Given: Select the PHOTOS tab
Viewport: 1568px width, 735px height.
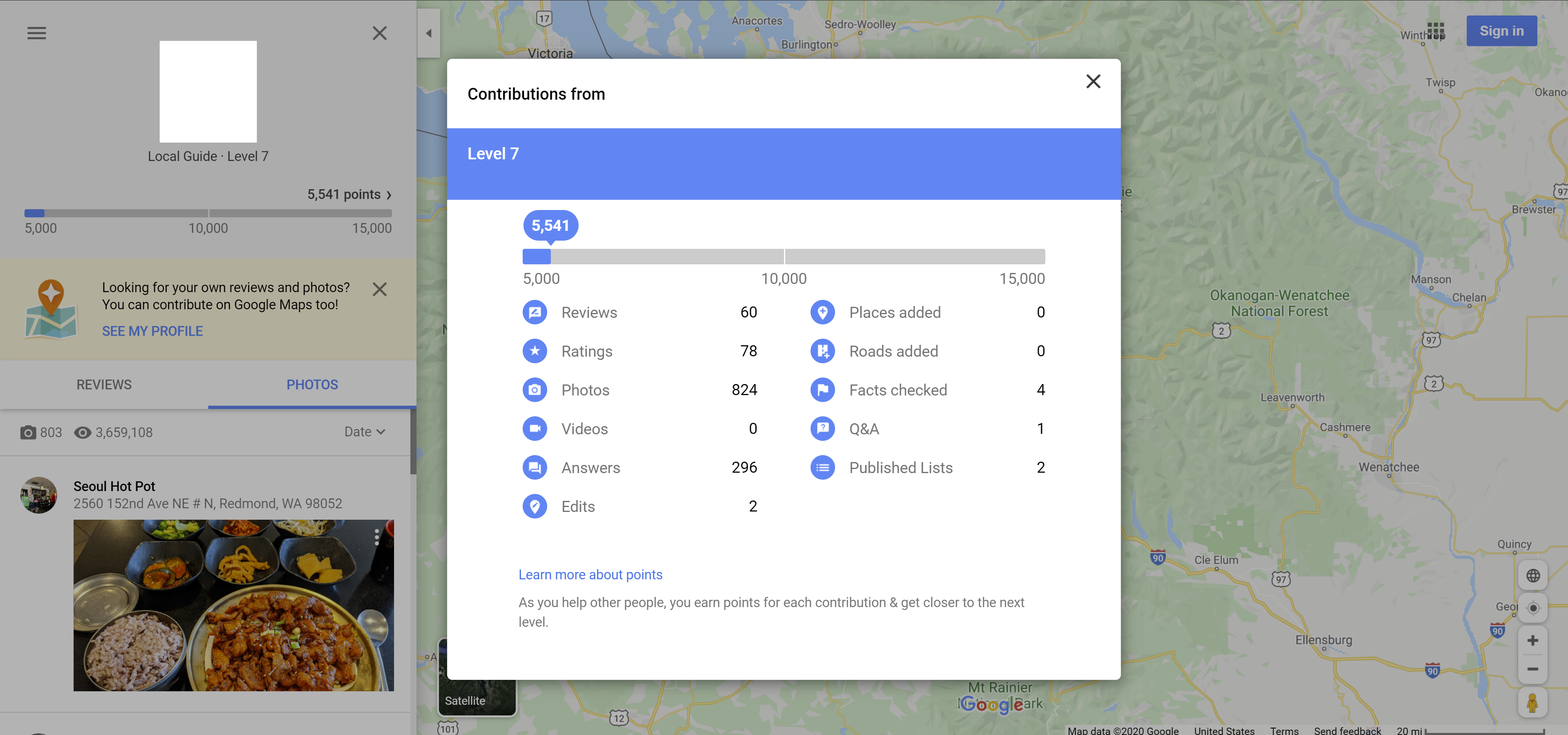Looking at the screenshot, I should coord(312,384).
